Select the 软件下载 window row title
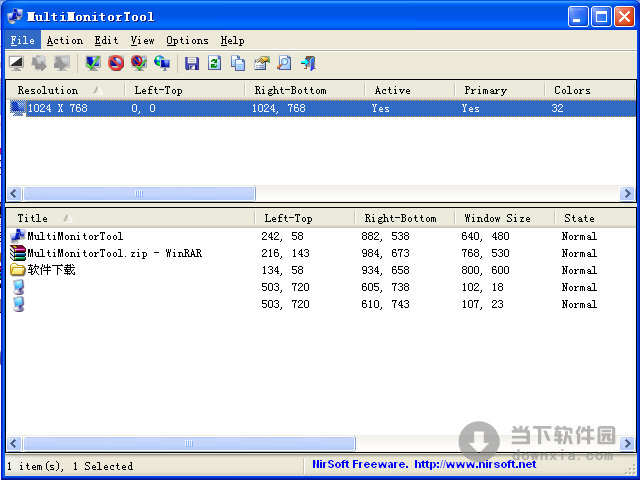The width and height of the screenshot is (640, 480). point(51,270)
